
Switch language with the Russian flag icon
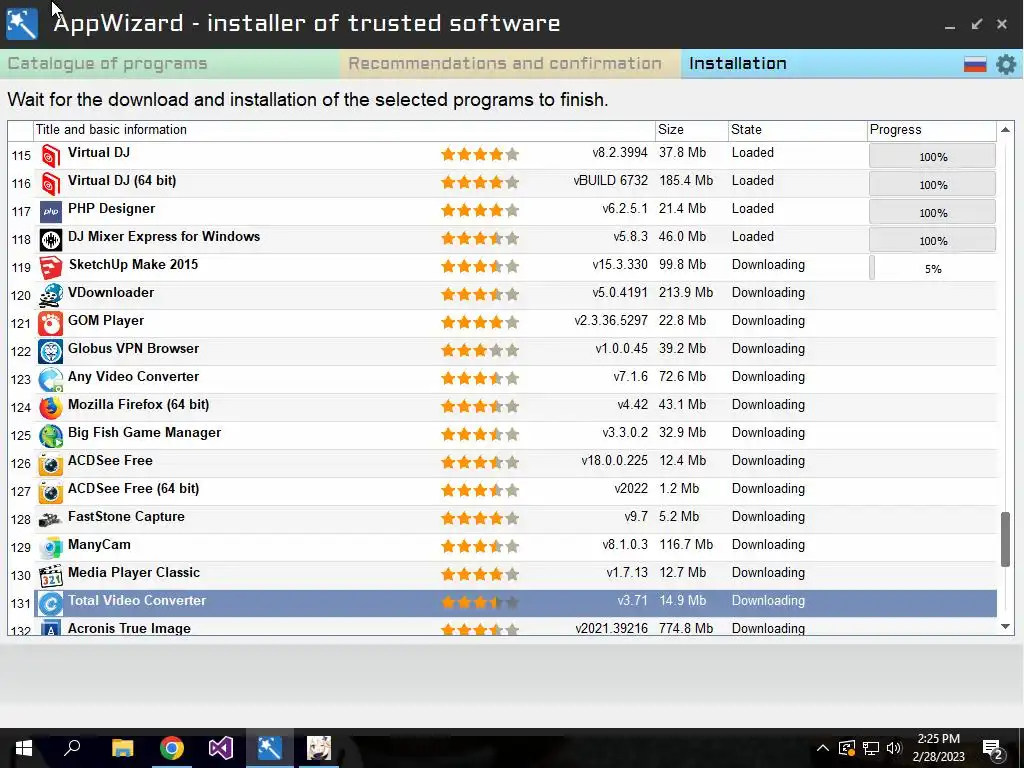pyautogui.click(x=975, y=64)
